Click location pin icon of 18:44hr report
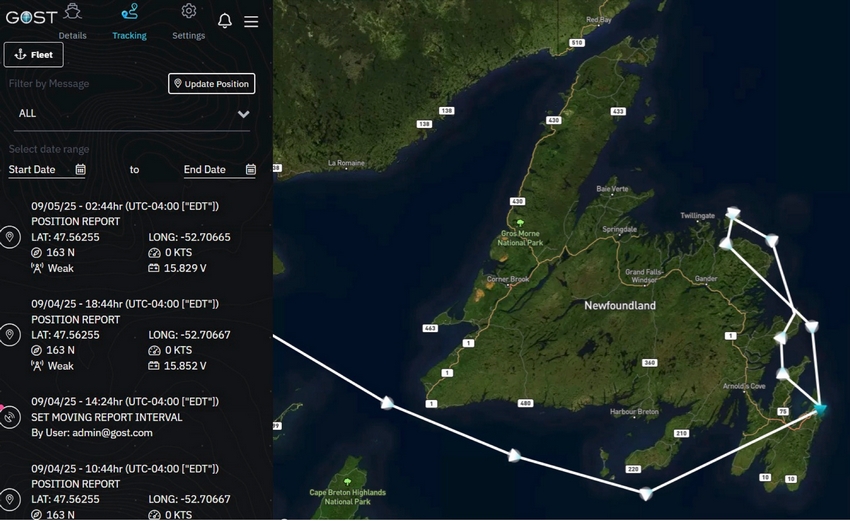Viewport: 850px width, 521px height. pyautogui.click(x=10, y=334)
